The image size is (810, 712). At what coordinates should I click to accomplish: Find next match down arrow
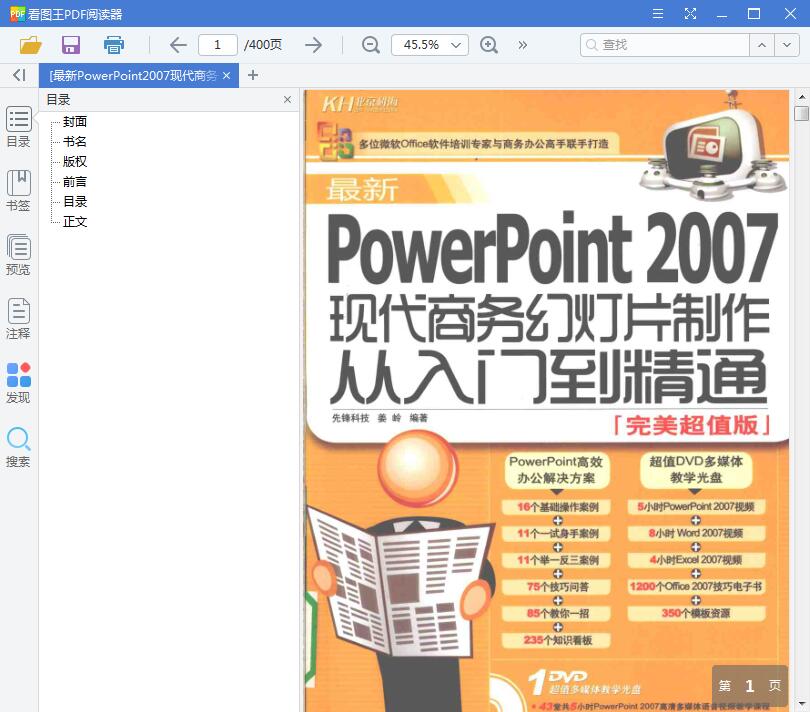pyautogui.click(x=787, y=45)
